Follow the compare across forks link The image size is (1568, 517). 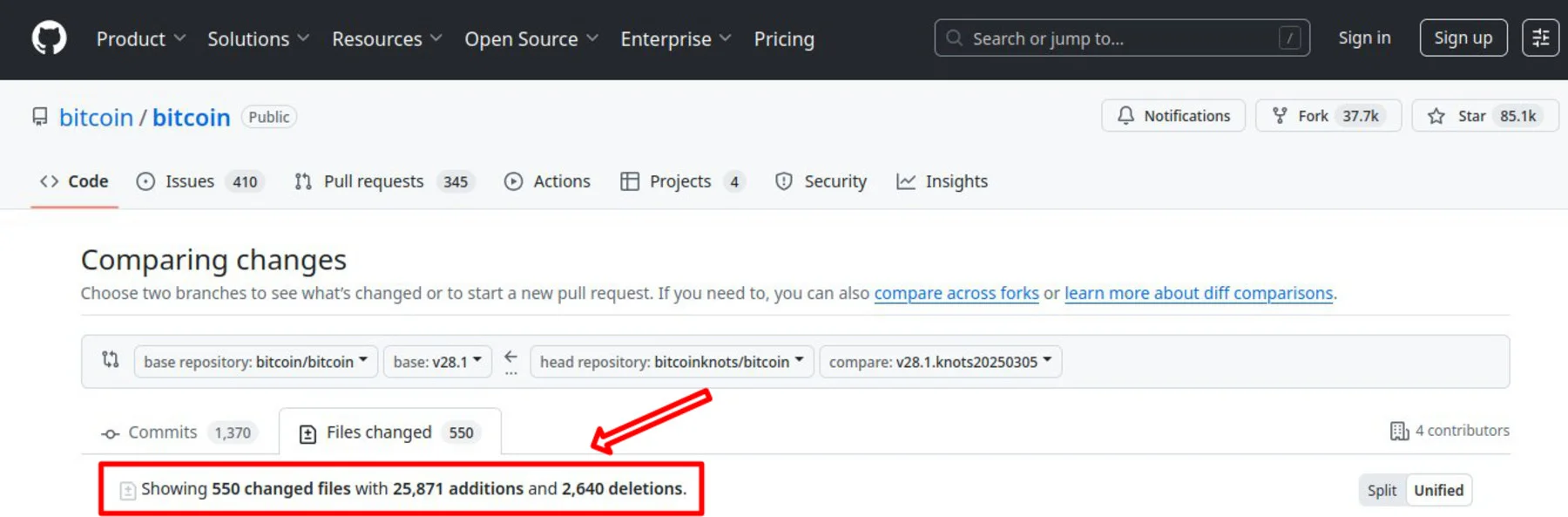click(956, 294)
